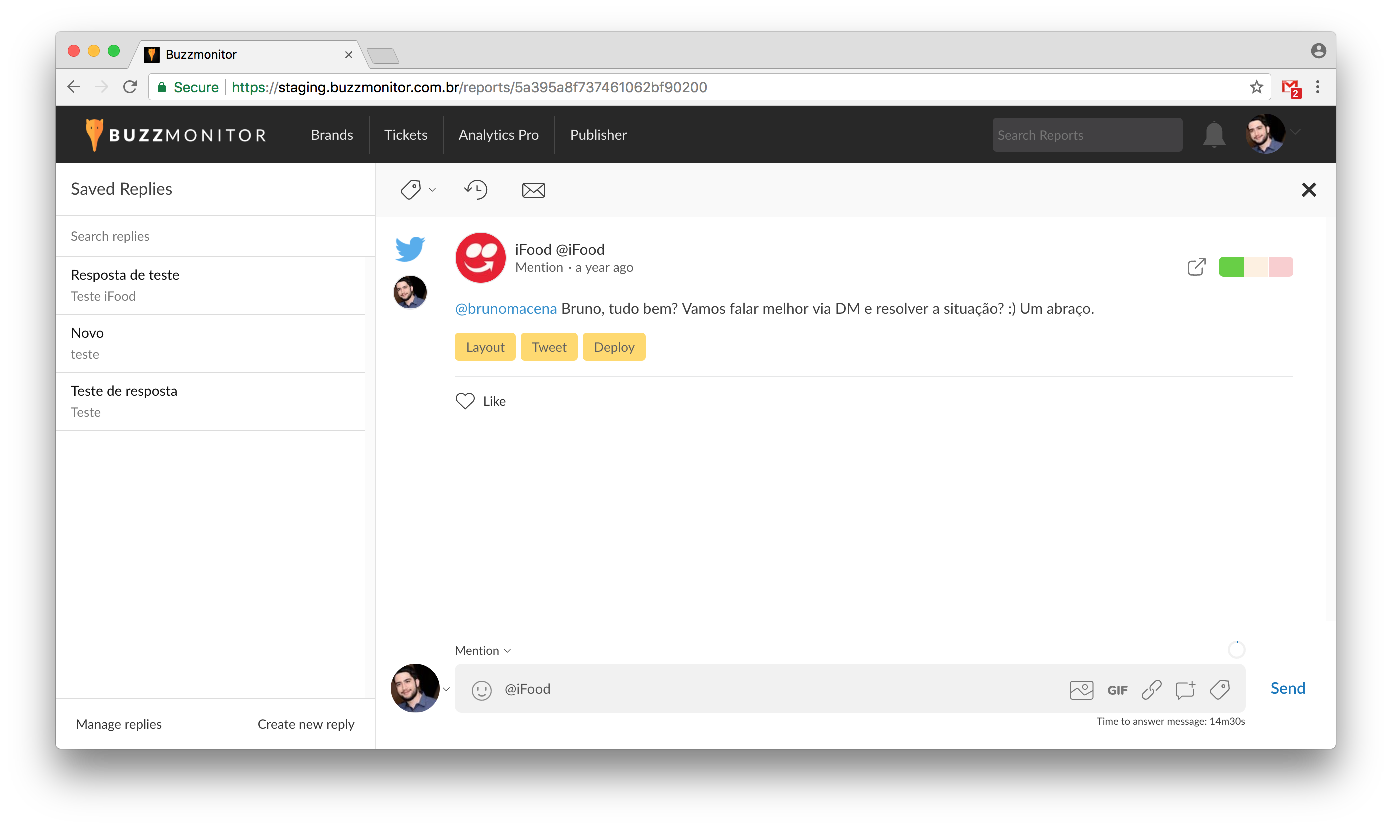This screenshot has width=1392, height=829.
Task: Send the reply message
Action: click(x=1287, y=688)
